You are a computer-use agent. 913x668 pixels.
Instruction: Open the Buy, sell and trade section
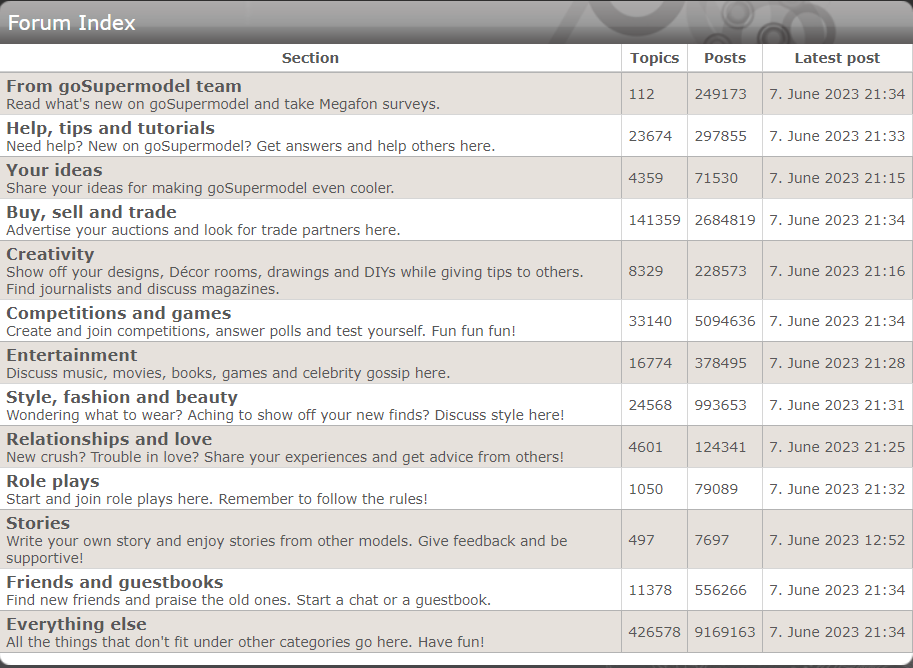click(x=91, y=212)
